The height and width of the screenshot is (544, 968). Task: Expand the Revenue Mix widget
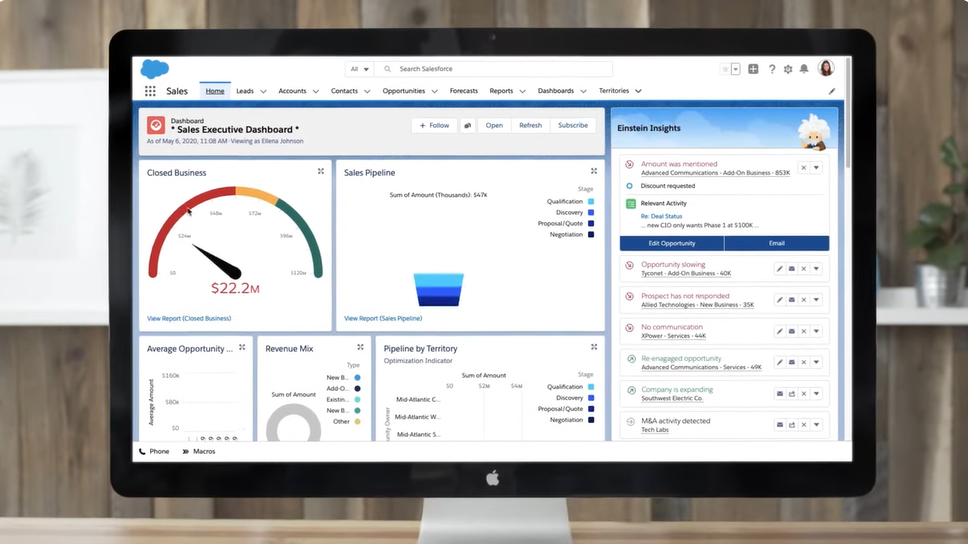tap(361, 348)
